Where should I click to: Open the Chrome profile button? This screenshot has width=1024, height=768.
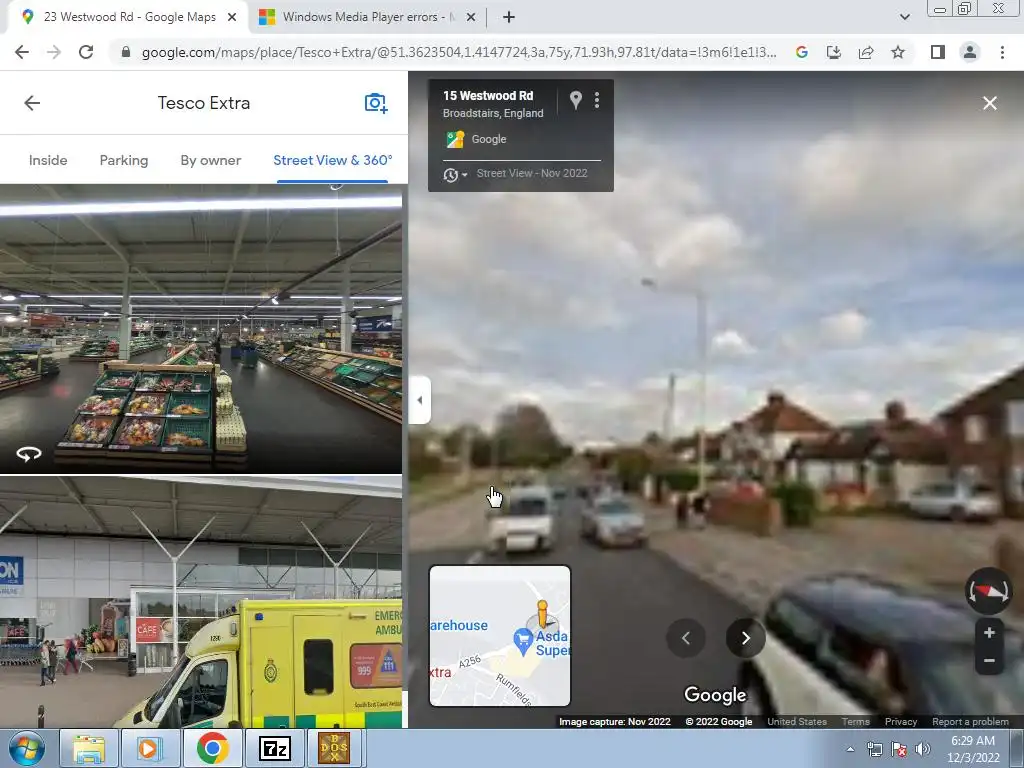coord(970,52)
